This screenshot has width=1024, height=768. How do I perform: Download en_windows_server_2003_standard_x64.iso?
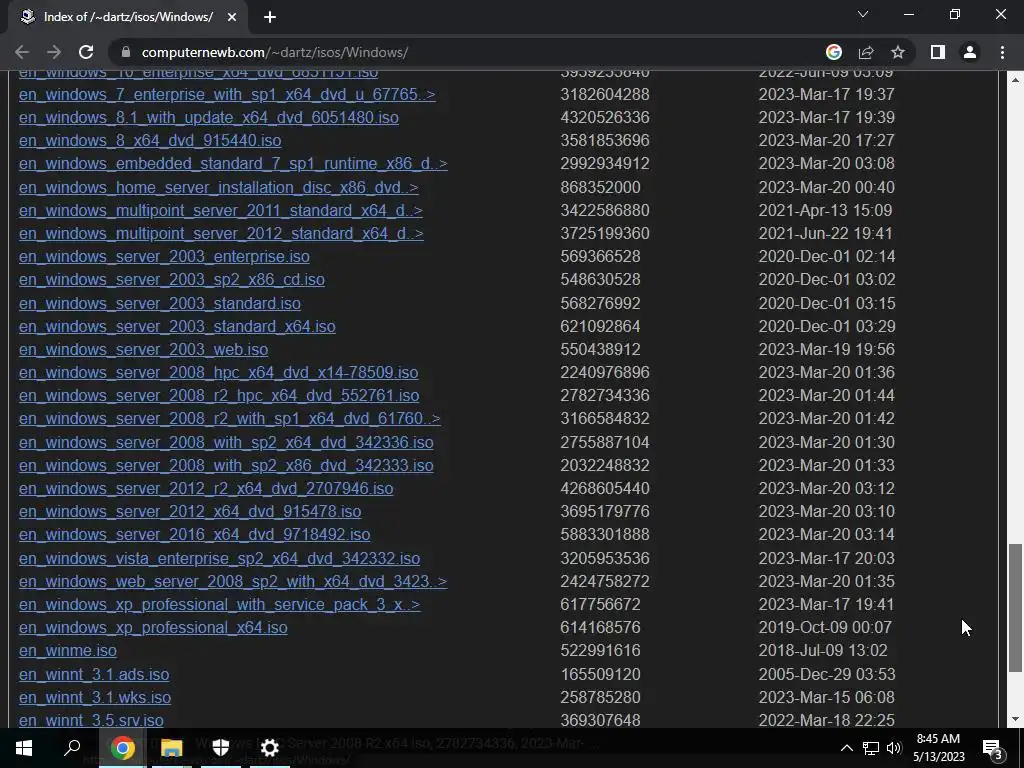[x=177, y=327]
